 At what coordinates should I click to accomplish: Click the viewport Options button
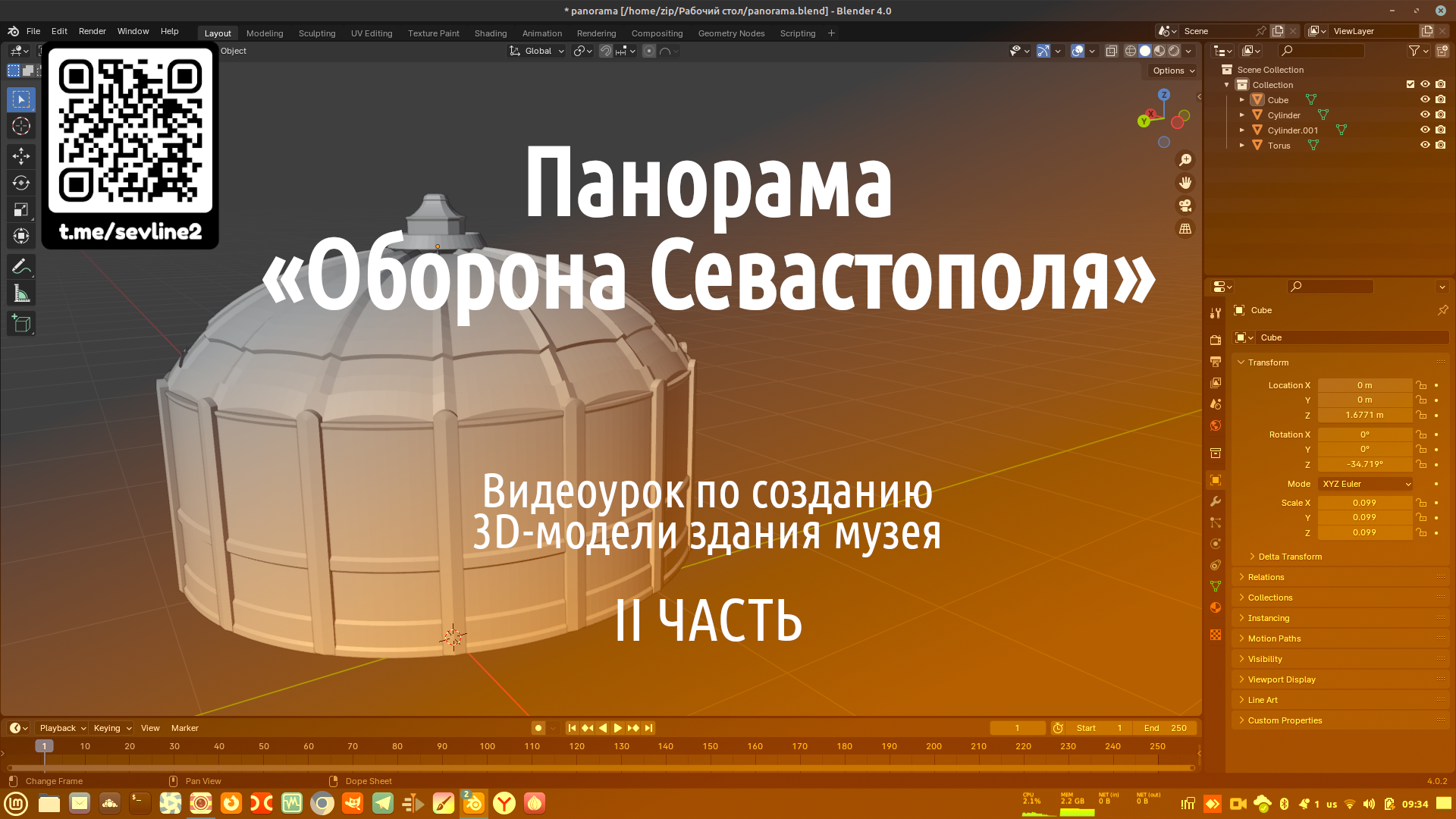tap(1172, 71)
